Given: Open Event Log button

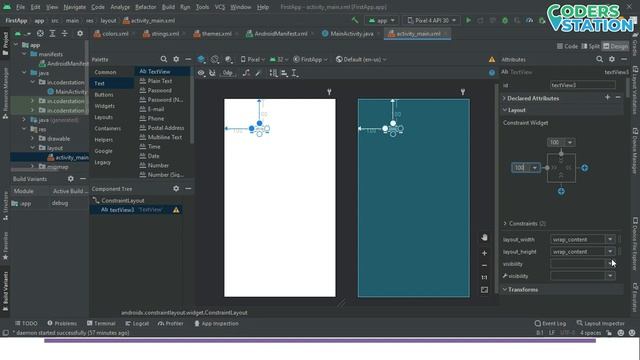Looking at the screenshot, I should 550,323.
